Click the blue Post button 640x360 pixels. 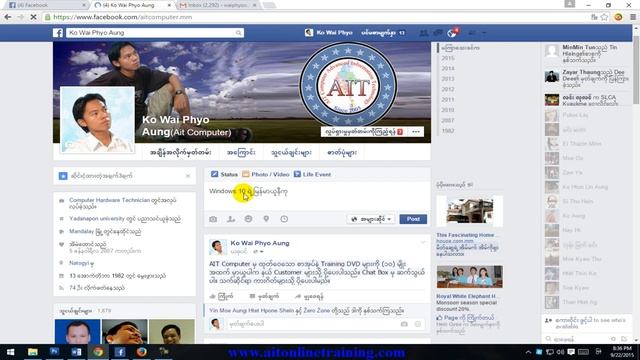click(x=413, y=219)
